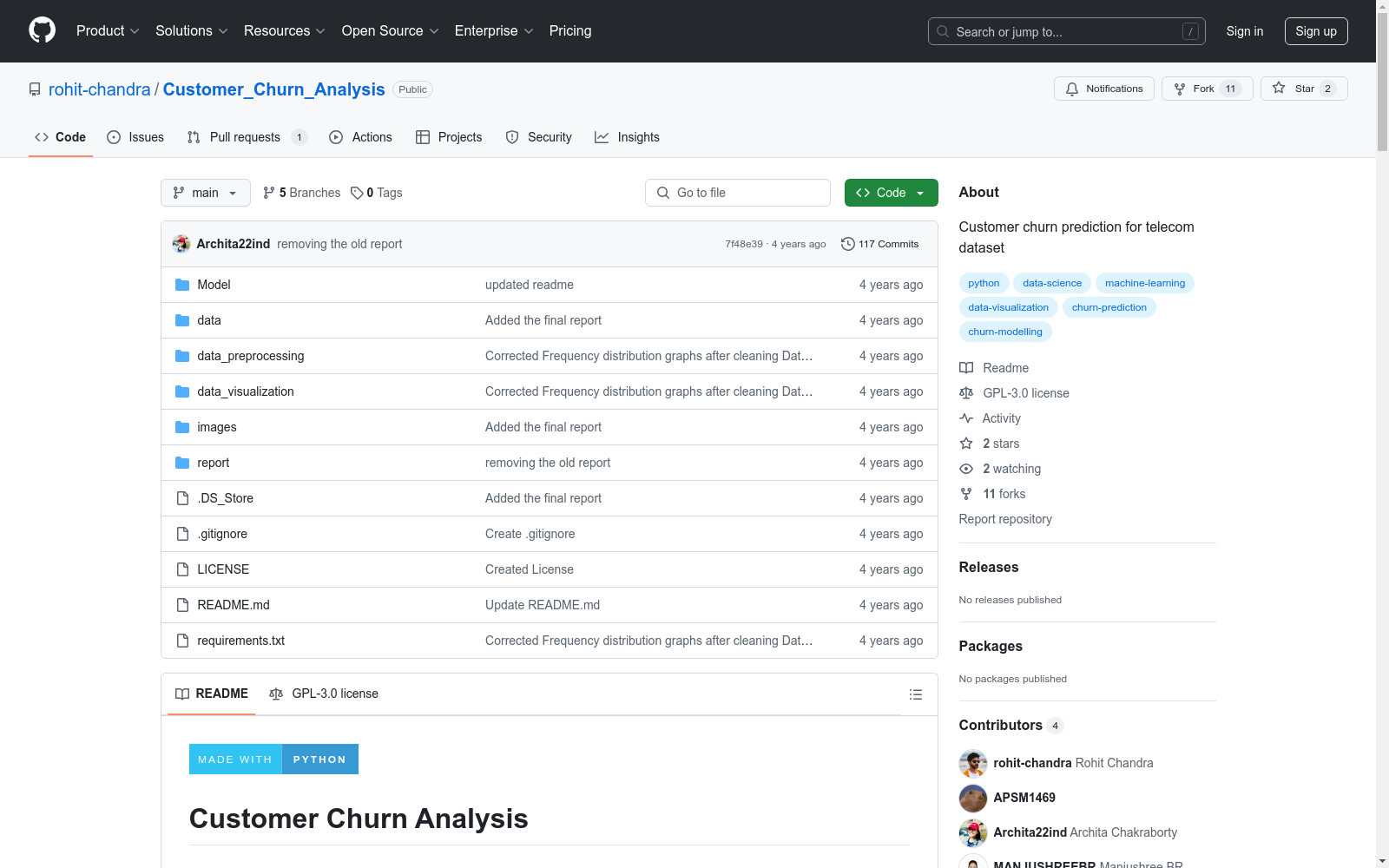The image size is (1389, 868).
Task: Star the repository with star icon
Action: 1304,89
